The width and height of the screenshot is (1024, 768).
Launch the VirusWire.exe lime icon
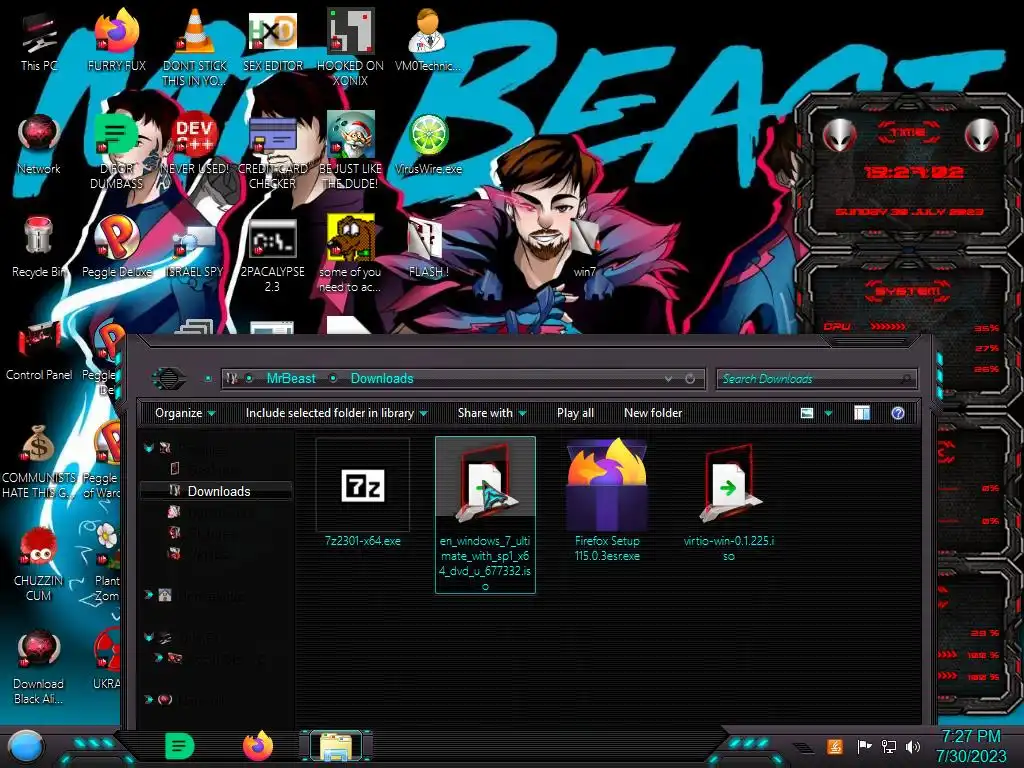[x=428, y=144]
